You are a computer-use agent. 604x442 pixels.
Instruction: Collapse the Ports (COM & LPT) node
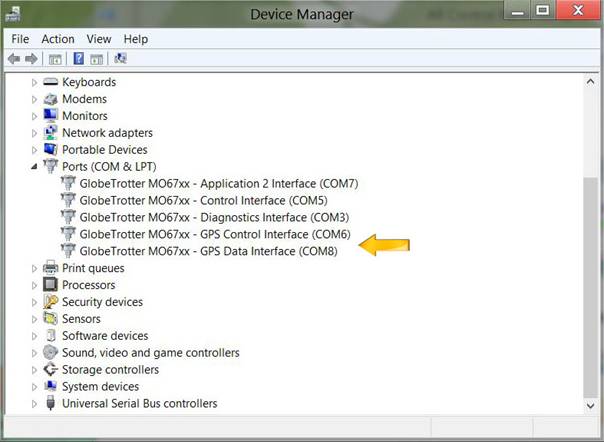click(x=34, y=166)
